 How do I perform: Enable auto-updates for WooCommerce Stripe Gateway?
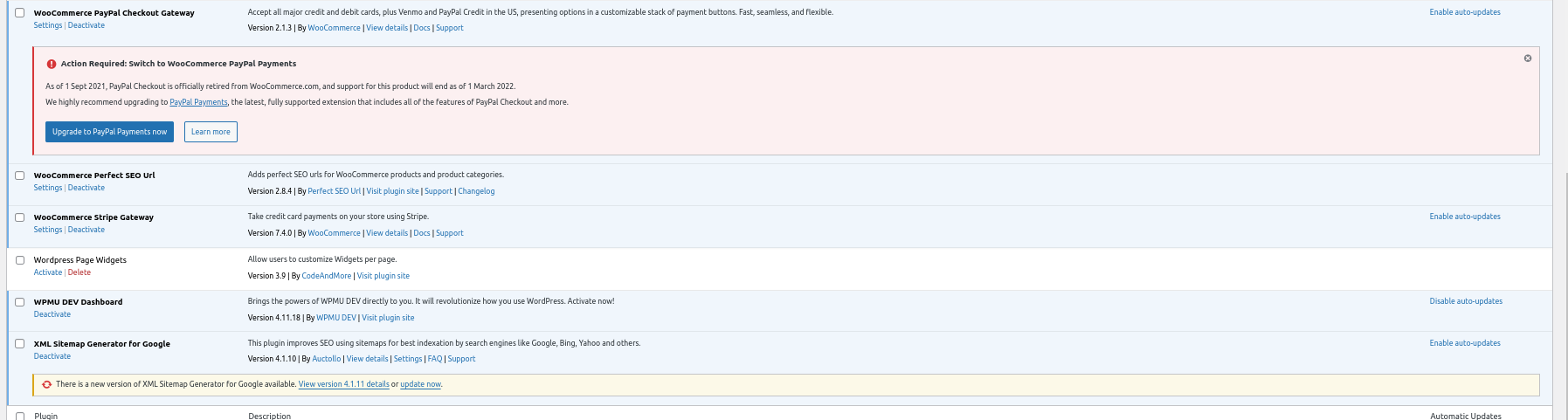point(1465,217)
